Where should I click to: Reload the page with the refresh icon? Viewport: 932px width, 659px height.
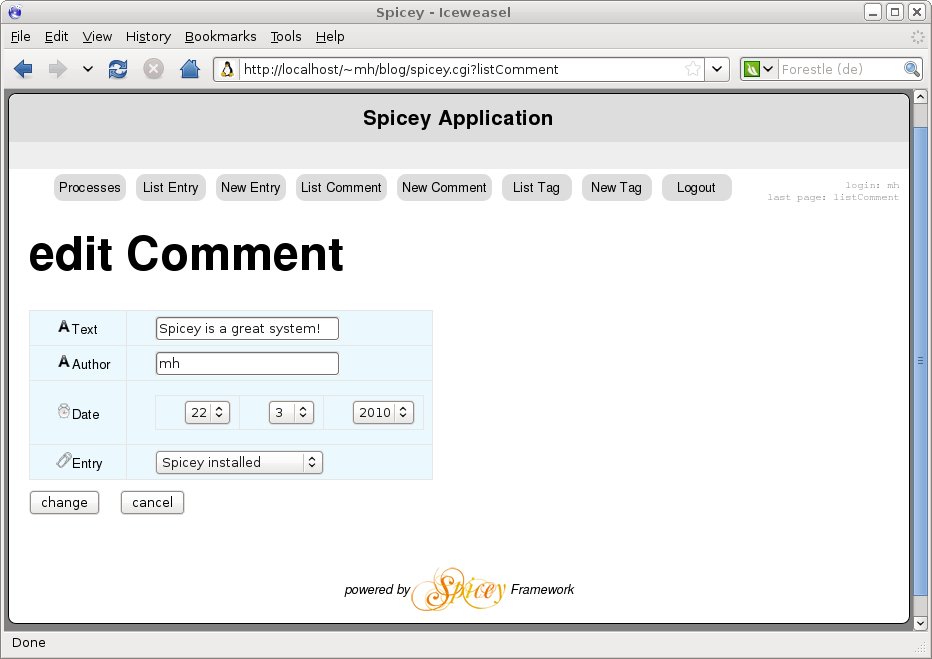point(118,69)
